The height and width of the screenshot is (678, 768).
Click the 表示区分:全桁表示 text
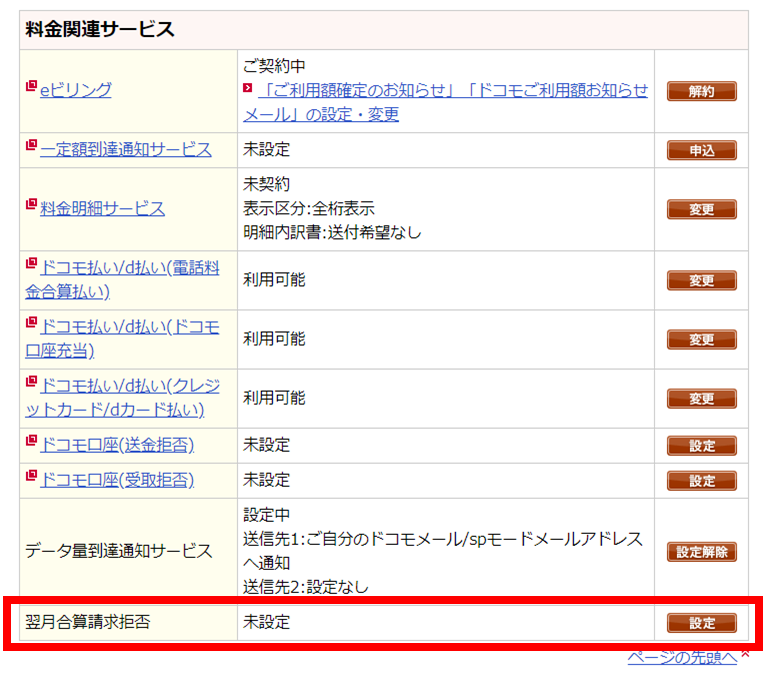pos(309,209)
